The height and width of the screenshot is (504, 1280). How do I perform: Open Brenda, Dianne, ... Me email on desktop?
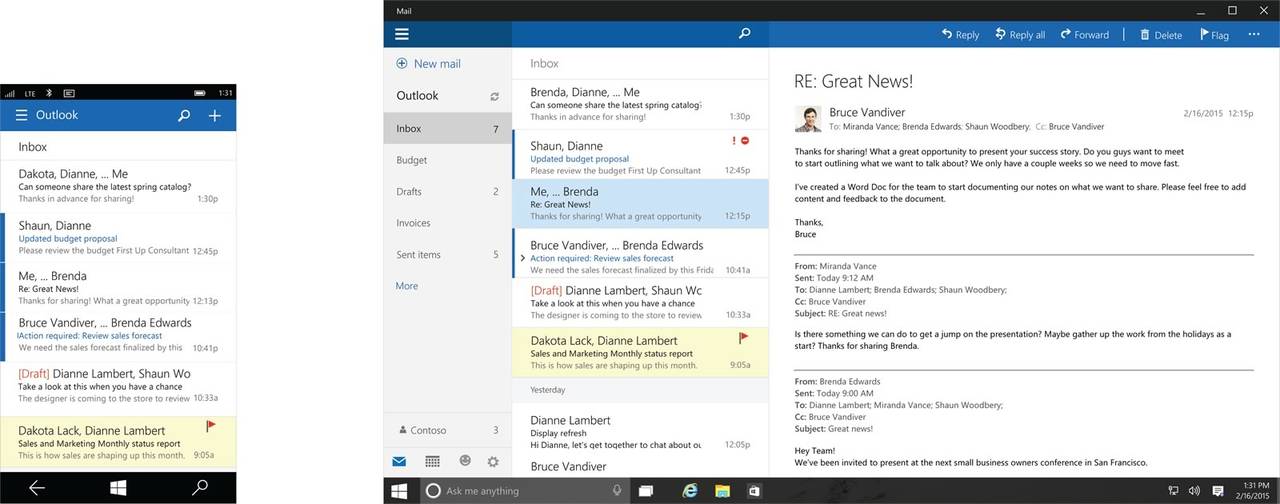coord(640,104)
